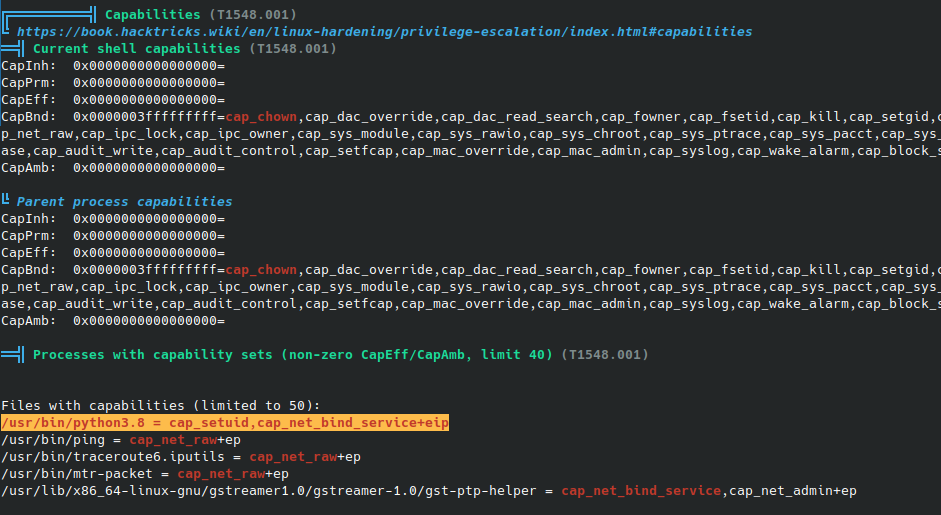Click cap_net_admin+ep on the gst-ptp-helper line
941x515 pixels.
pos(793,491)
